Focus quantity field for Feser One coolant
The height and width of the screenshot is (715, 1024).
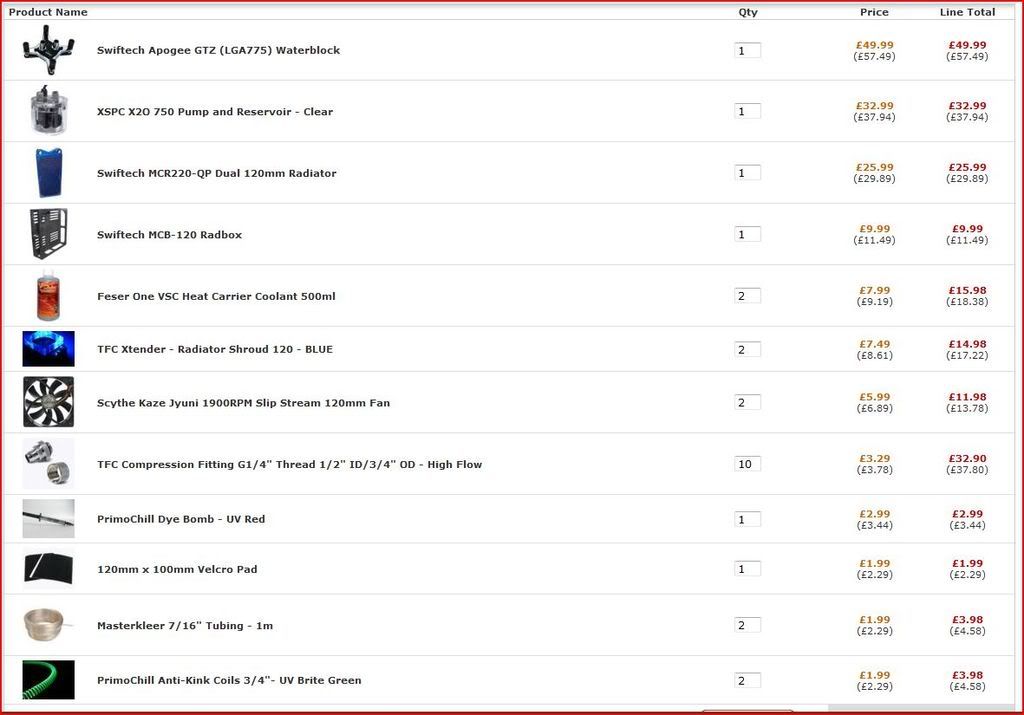[x=747, y=296]
